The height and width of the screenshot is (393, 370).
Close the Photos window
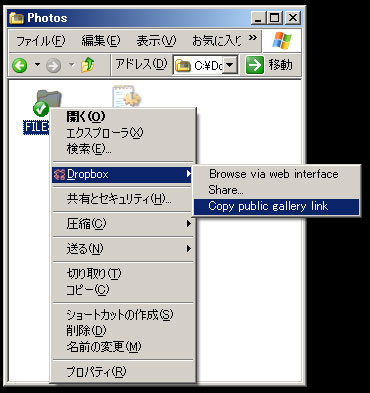[x=292, y=18]
